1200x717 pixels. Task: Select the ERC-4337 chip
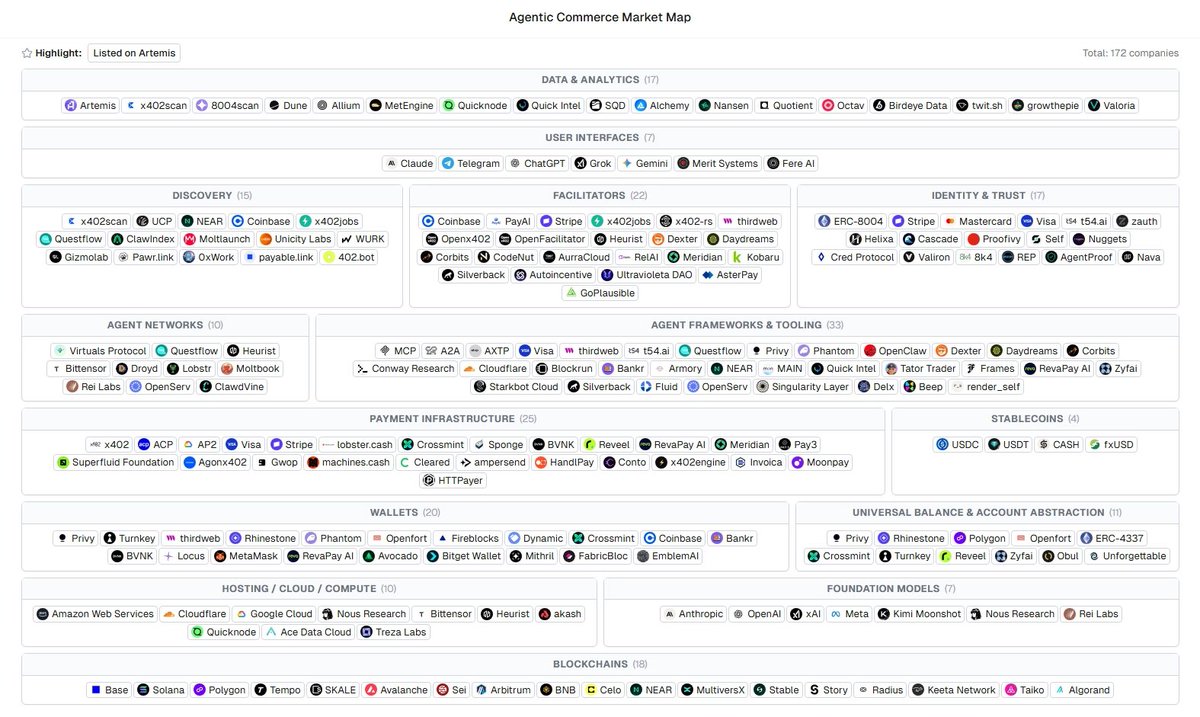[x=1114, y=539]
